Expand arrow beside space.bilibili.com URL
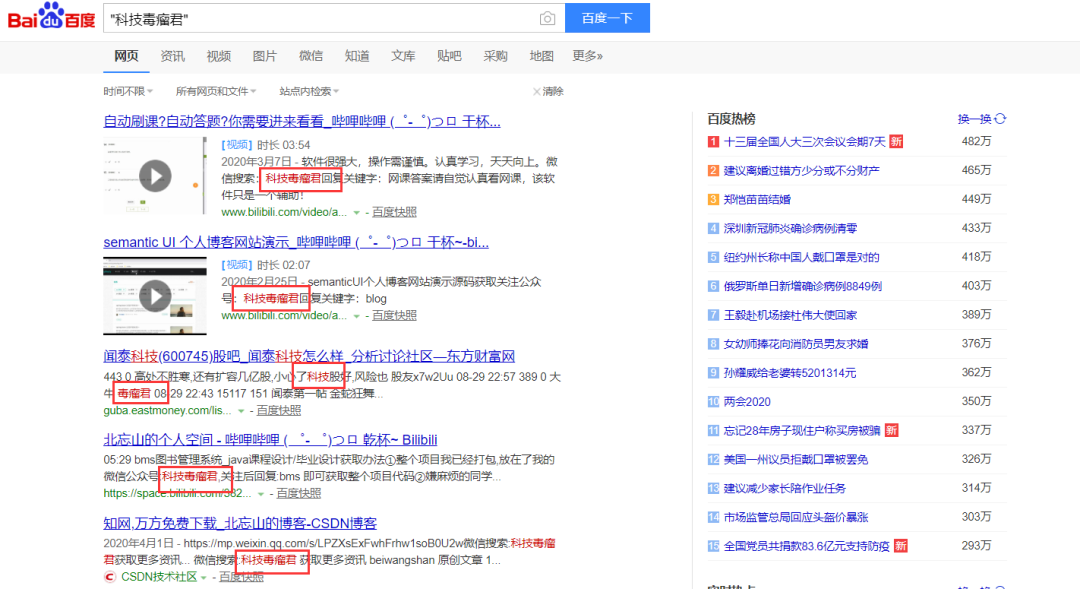This screenshot has width=1080, height=589. (x=260, y=494)
